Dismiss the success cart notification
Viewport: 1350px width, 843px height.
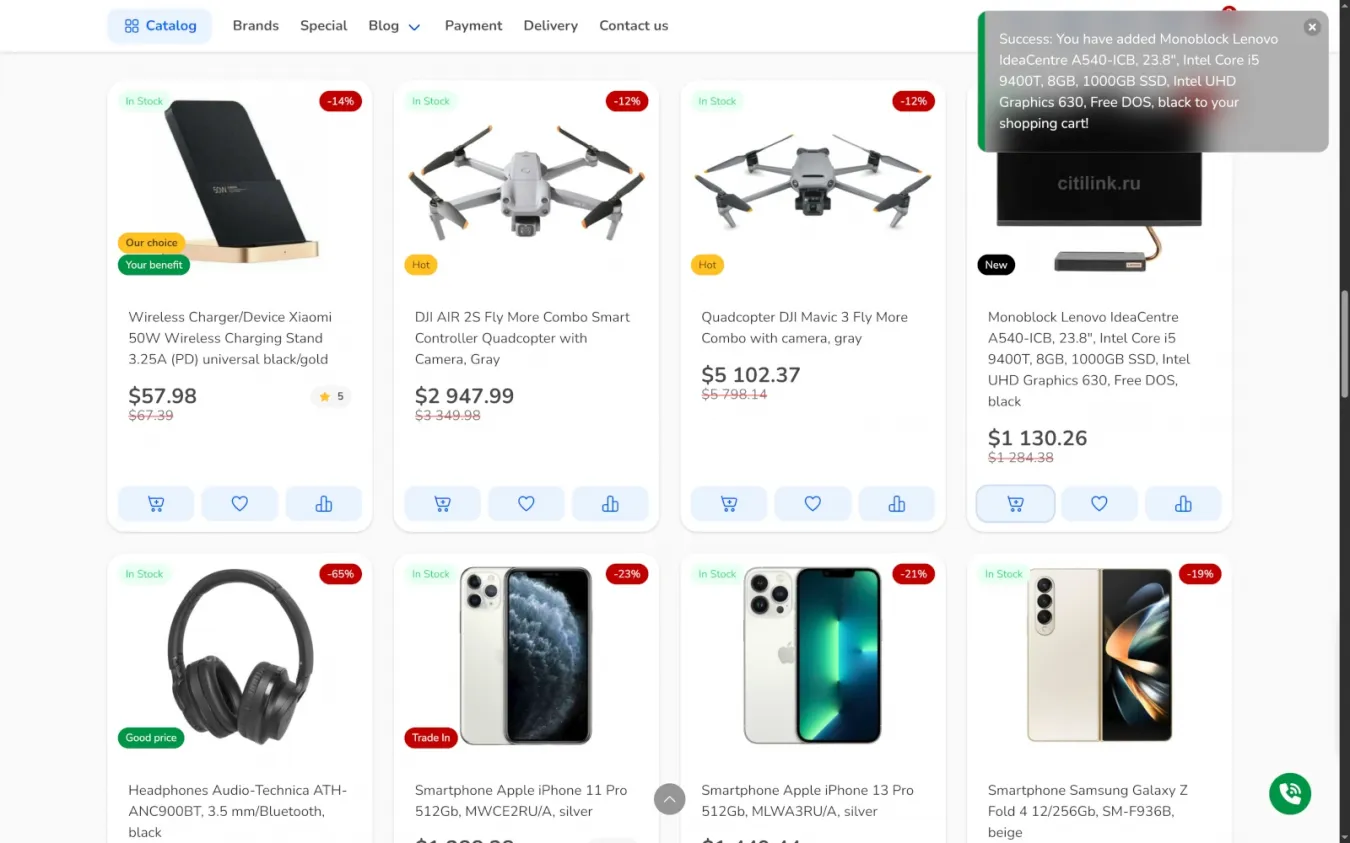pos(1312,27)
